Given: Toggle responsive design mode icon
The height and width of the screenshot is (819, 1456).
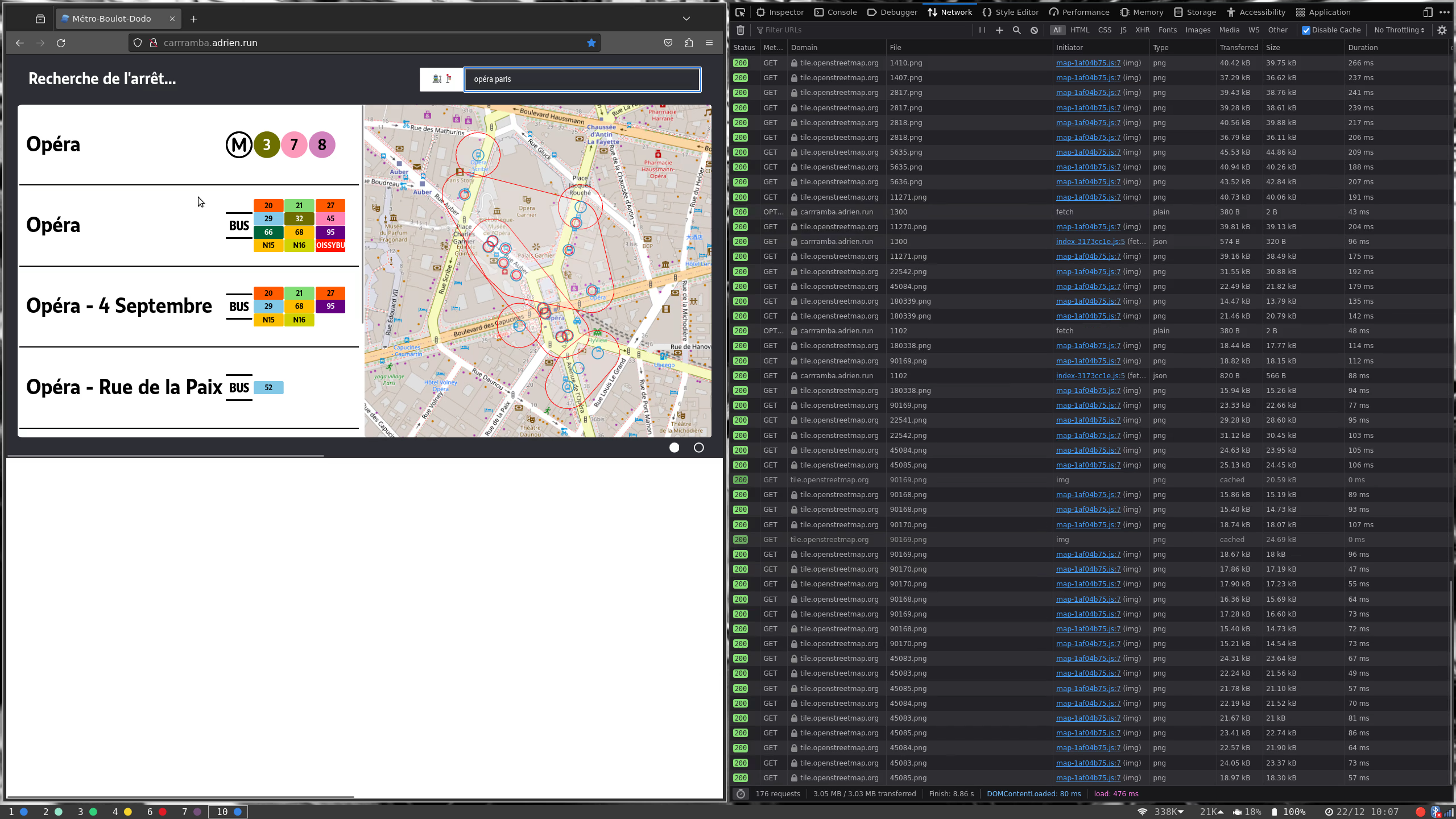Looking at the screenshot, I should tap(1428, 12).
